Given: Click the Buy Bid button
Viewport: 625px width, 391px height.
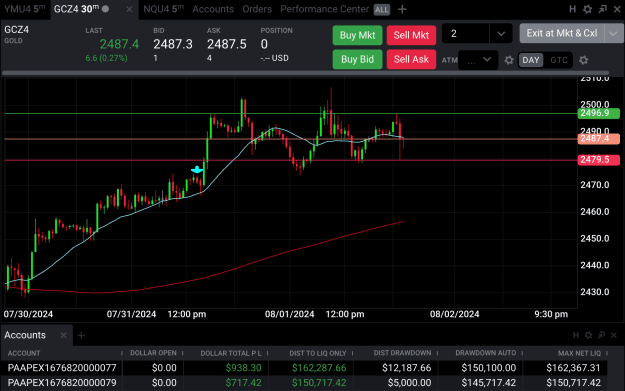Looking at the screenshot, I should tap(358, 59).
